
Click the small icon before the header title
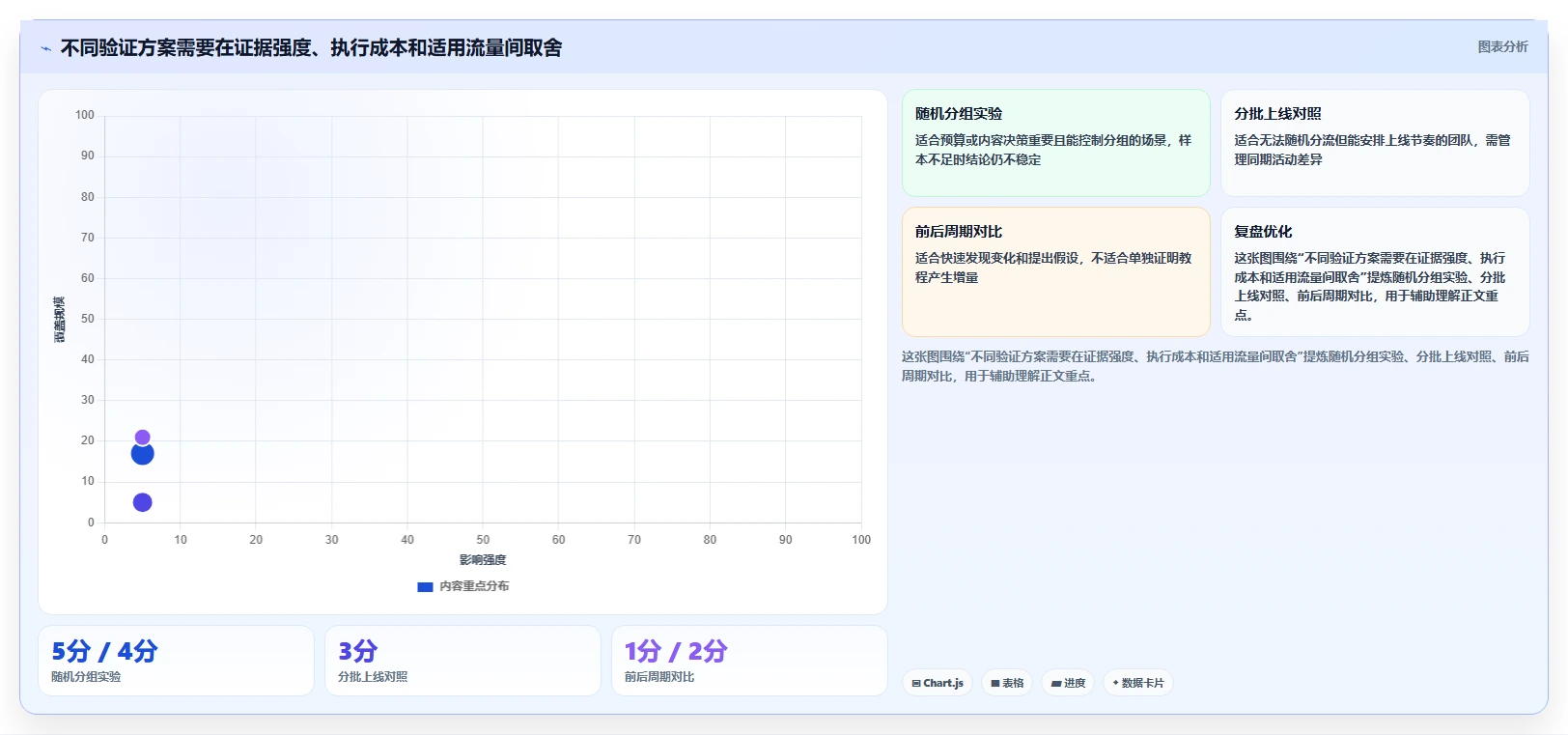[x=45, y=48]
